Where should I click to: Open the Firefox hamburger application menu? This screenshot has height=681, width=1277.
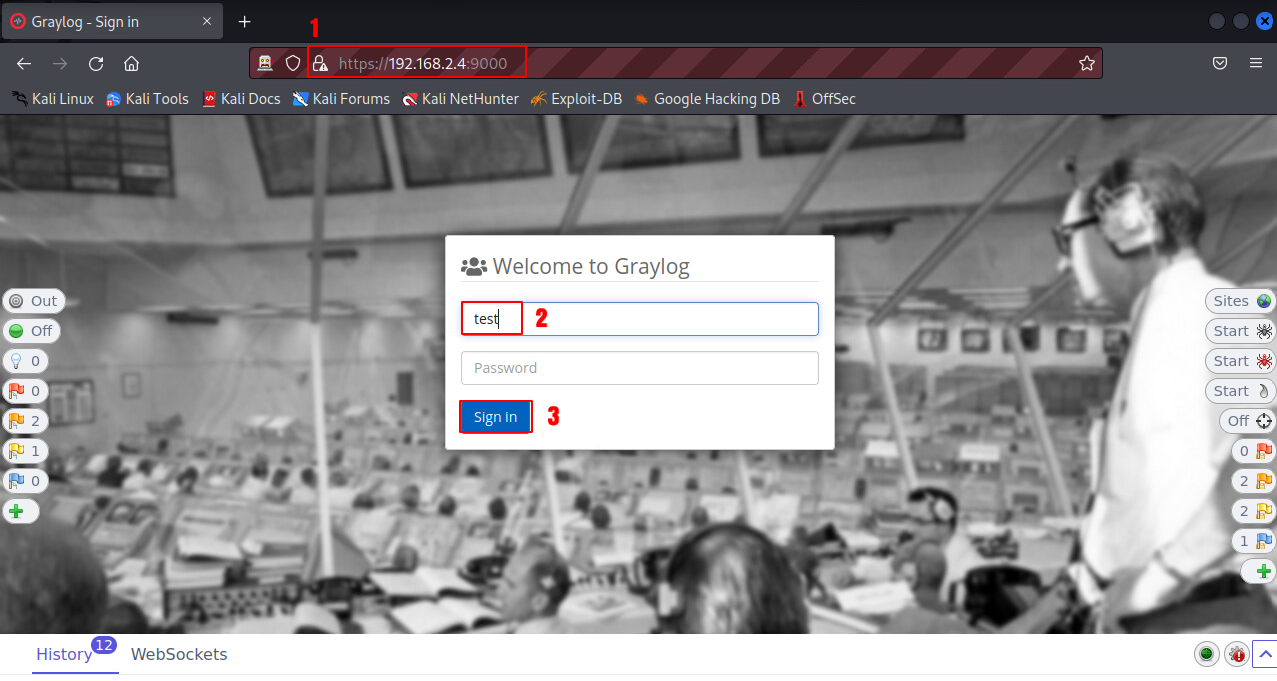1256,63
